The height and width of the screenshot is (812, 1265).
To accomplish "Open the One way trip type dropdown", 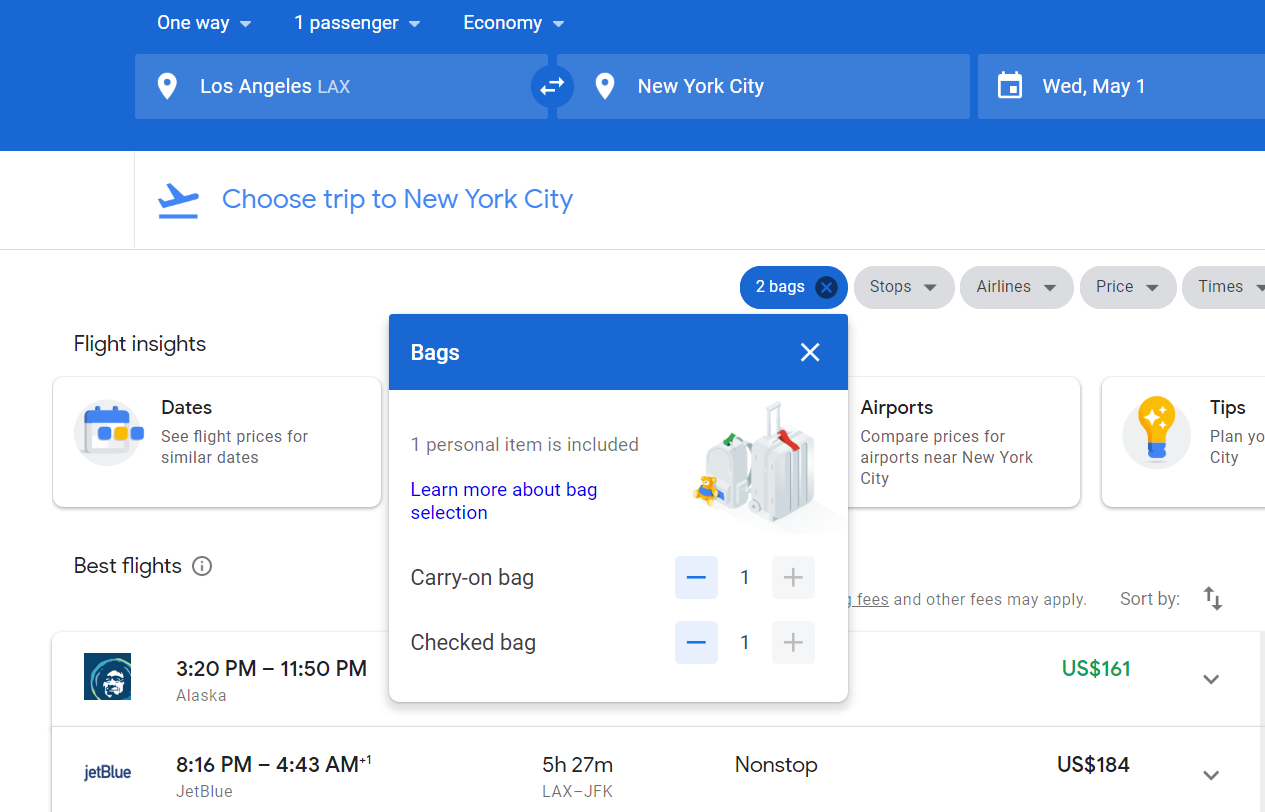I will pyautogui.click(x=204, y=23).
